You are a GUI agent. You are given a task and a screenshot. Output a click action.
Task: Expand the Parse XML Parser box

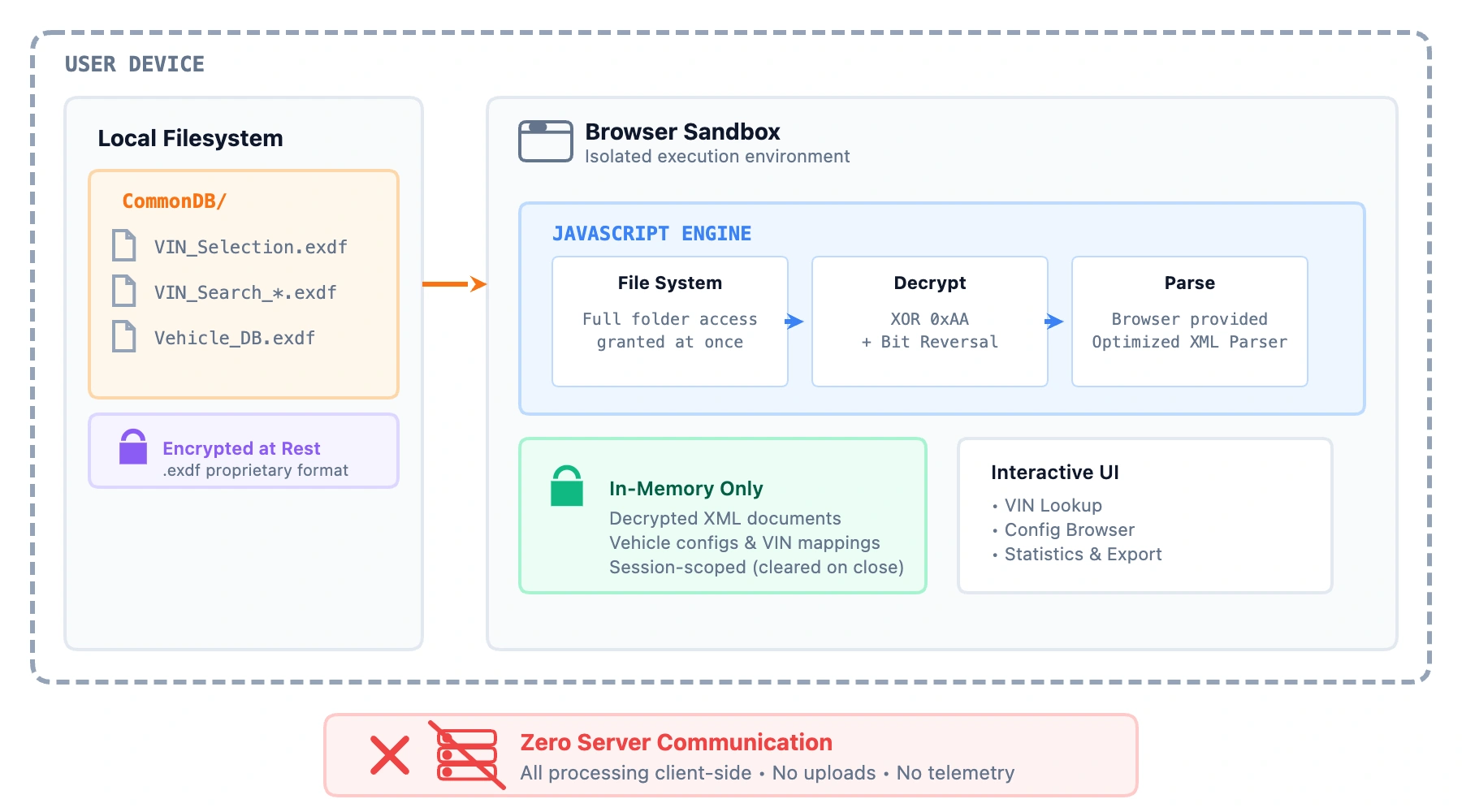[x=1189, y=321]
